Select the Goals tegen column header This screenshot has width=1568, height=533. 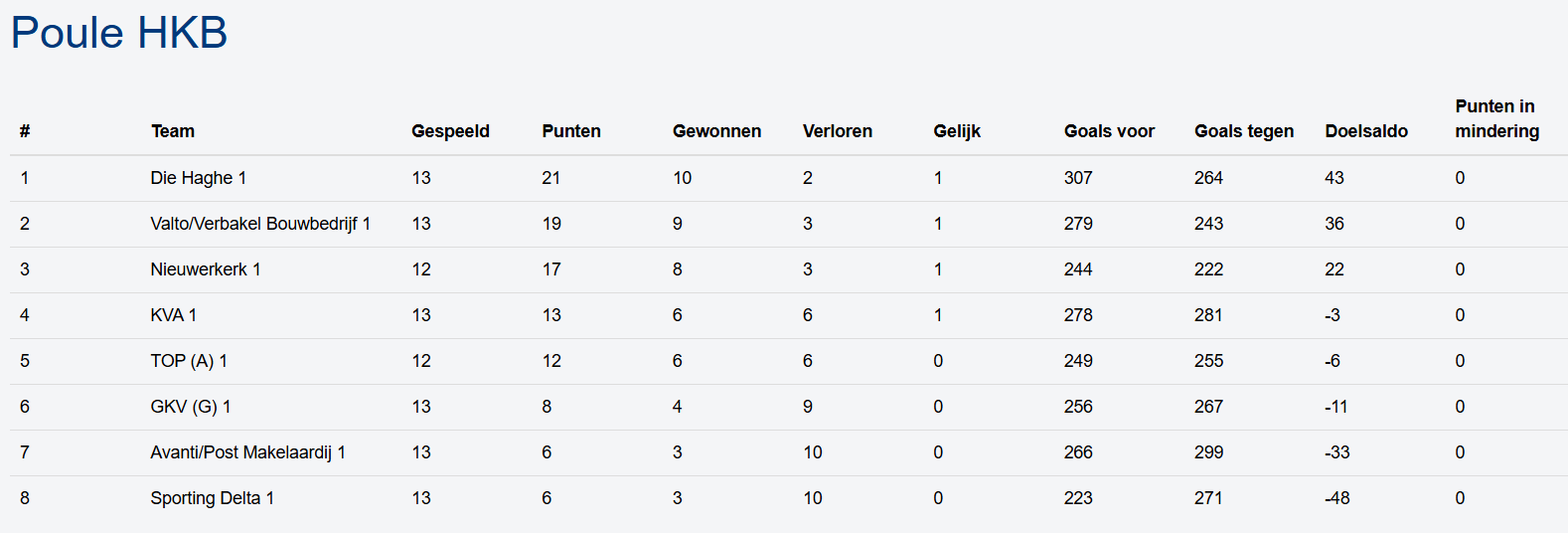point(1244,131)
